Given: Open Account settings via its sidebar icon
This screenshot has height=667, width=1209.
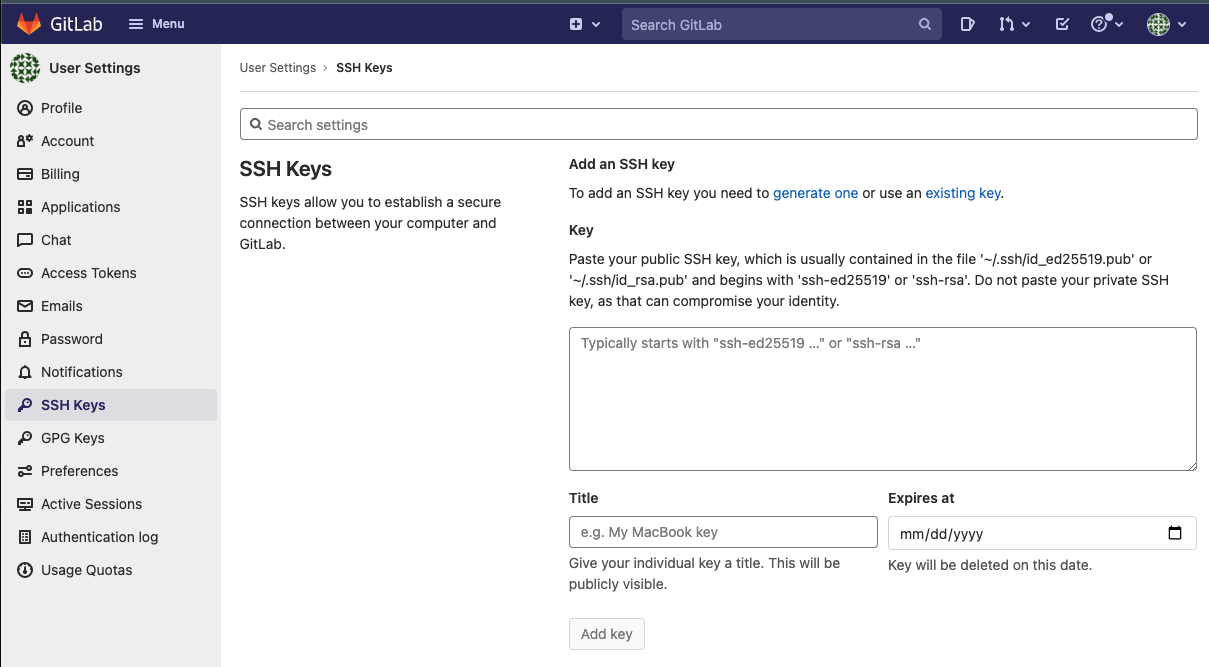Looking at the screenshot, I should pyautogui.click(x=25, y=141).
